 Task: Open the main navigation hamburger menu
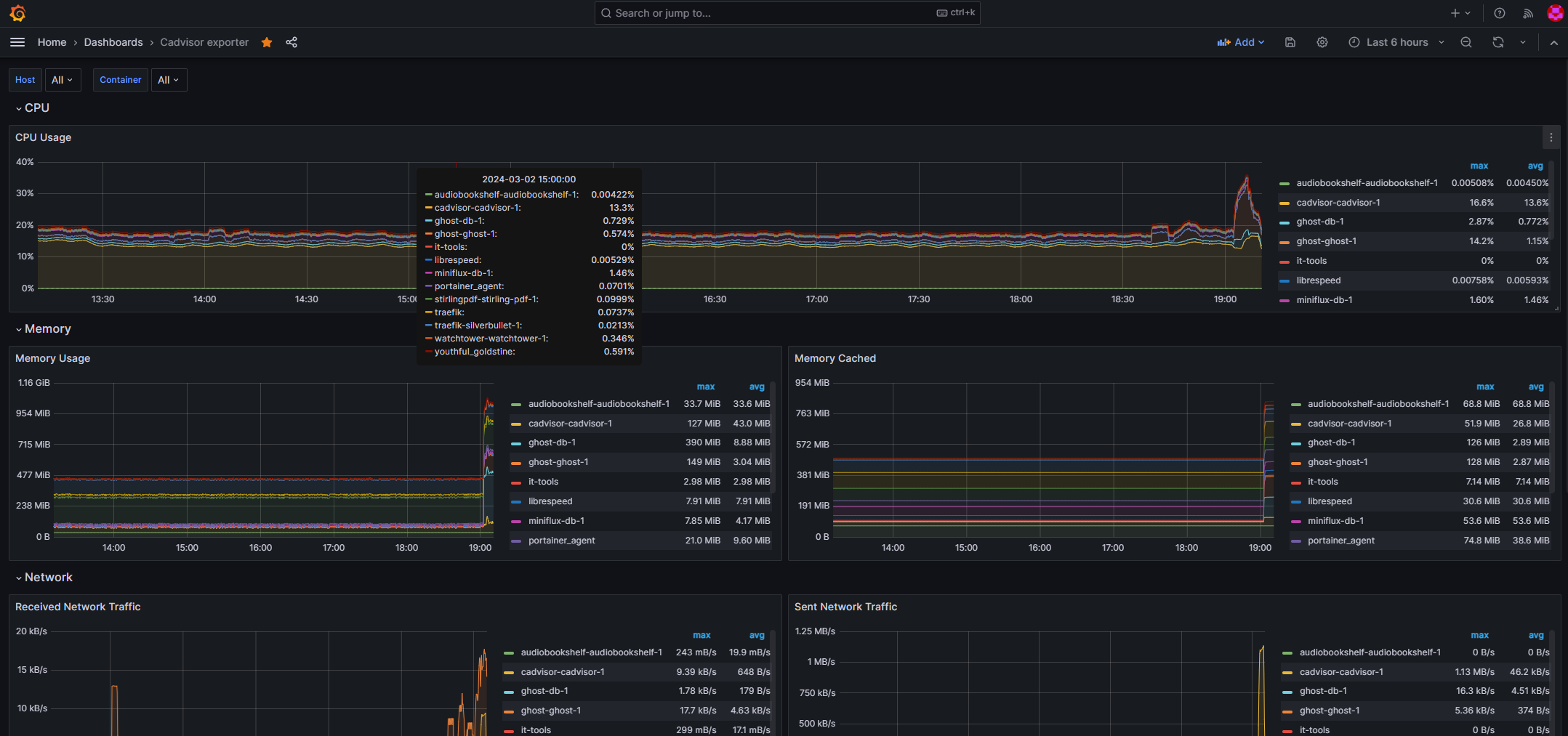(17, 42)
